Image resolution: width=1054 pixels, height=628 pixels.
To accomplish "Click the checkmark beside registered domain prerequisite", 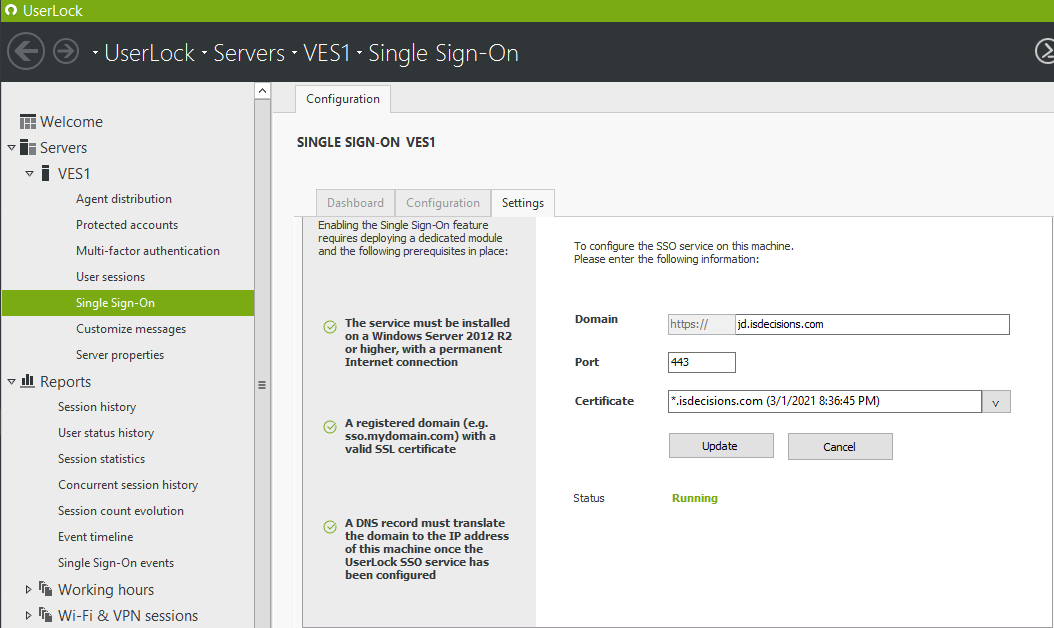I will click(330, 427).
